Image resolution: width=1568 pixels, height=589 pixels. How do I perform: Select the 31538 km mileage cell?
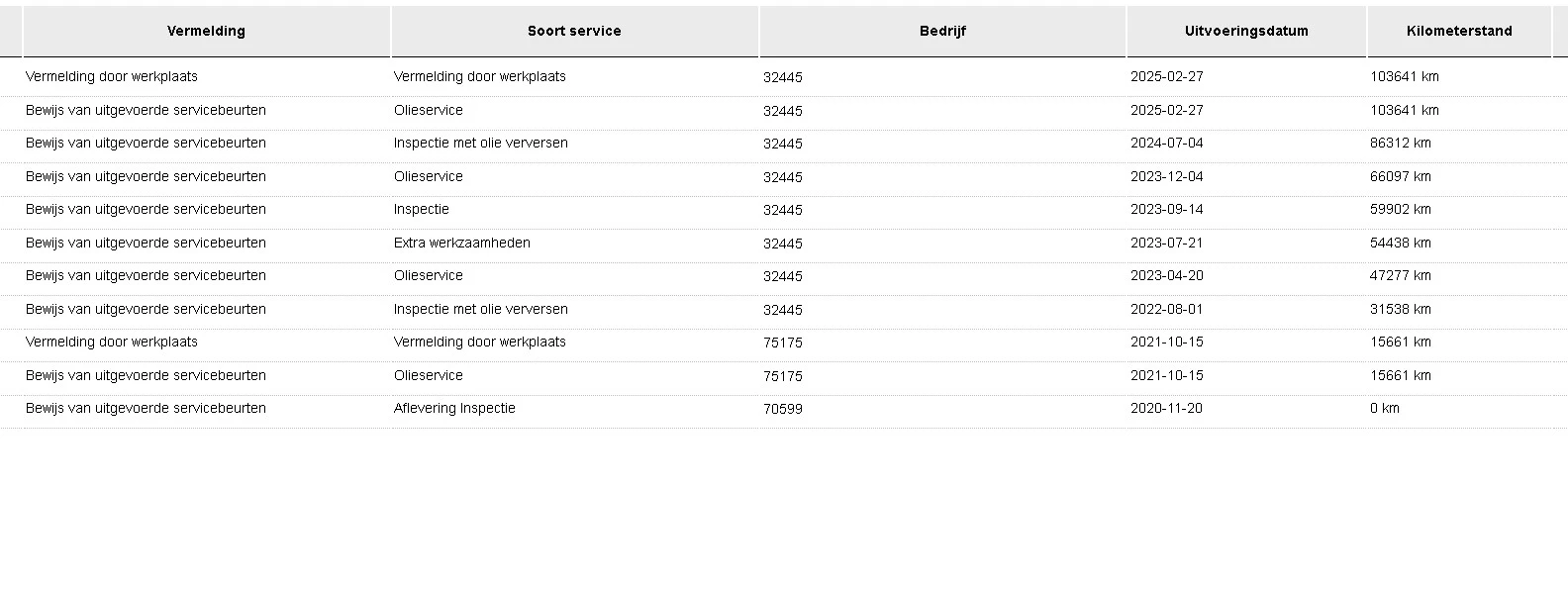pyautogui.click(x=1401, y=309)
